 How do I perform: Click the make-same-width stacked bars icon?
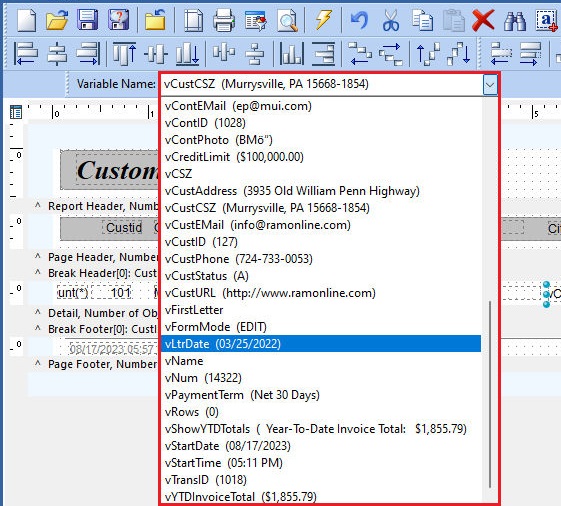pyautogui.click(x=323, y=54)
